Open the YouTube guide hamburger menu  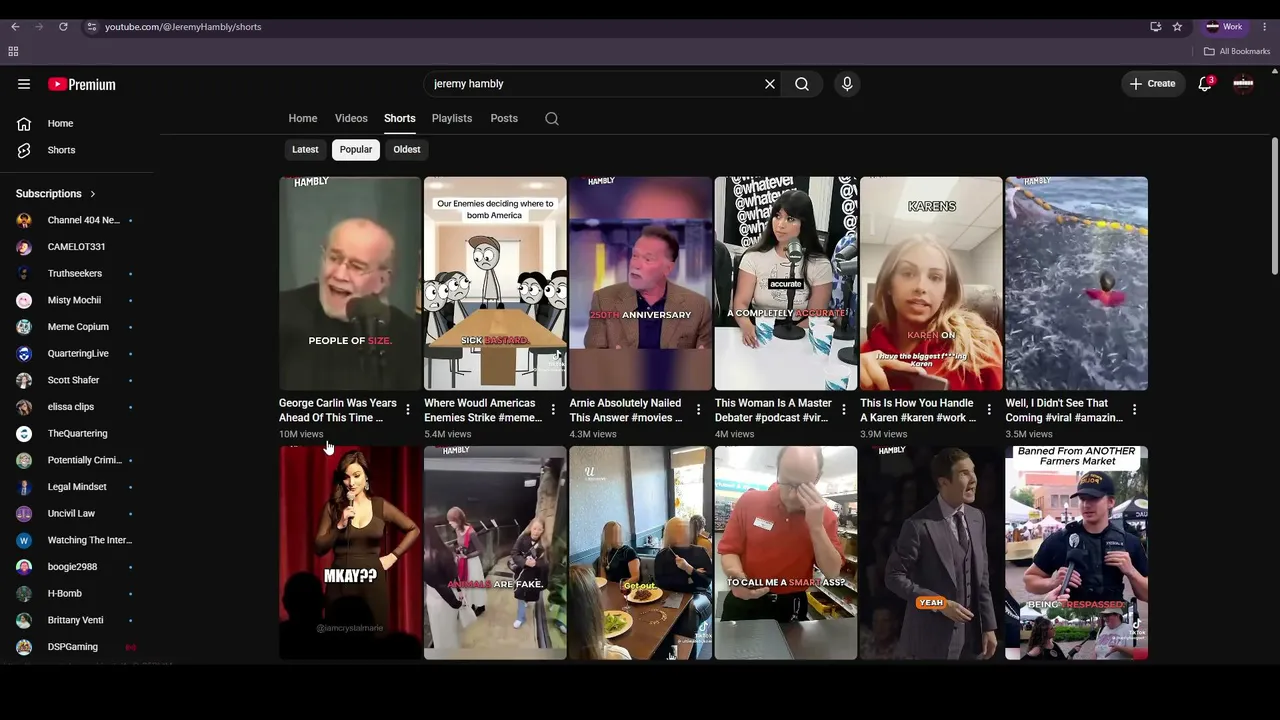coord(24,84)
